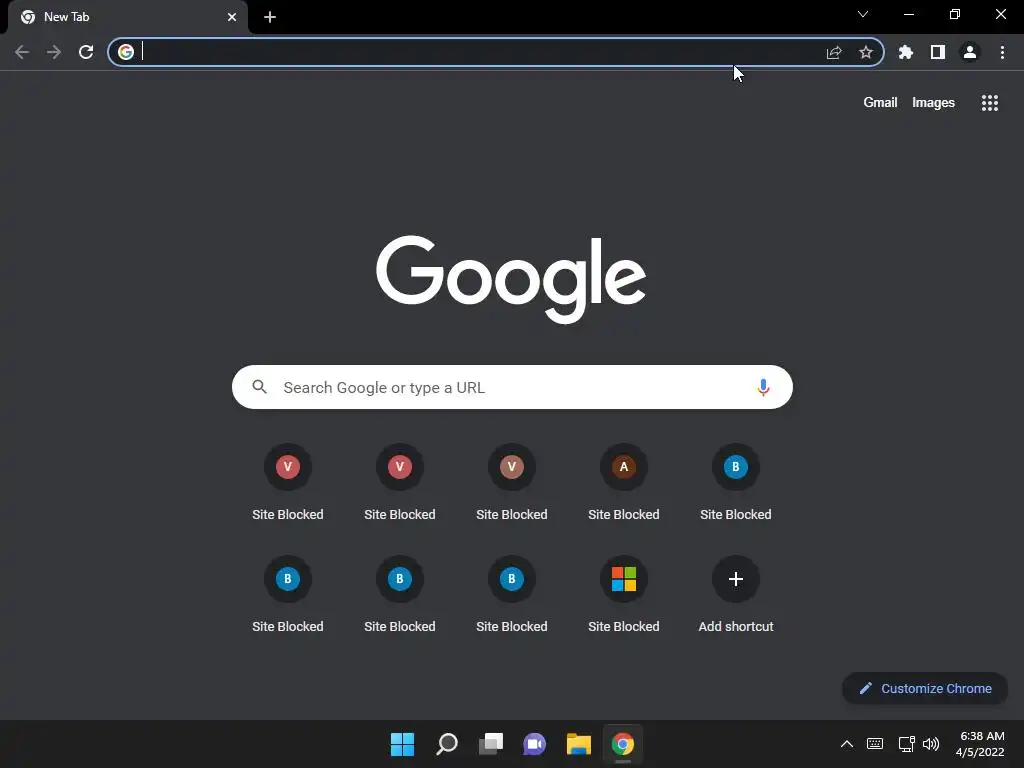Open the network tray icon

(906, 744)
